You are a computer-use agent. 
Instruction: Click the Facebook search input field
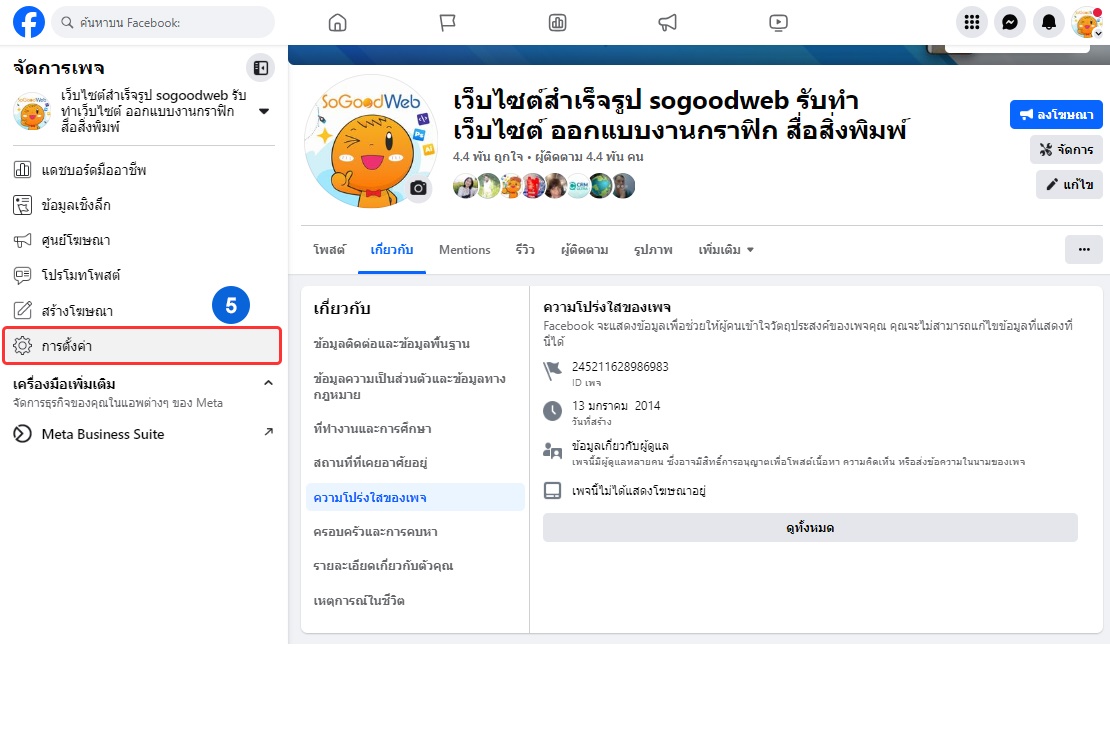pos(163,23)
